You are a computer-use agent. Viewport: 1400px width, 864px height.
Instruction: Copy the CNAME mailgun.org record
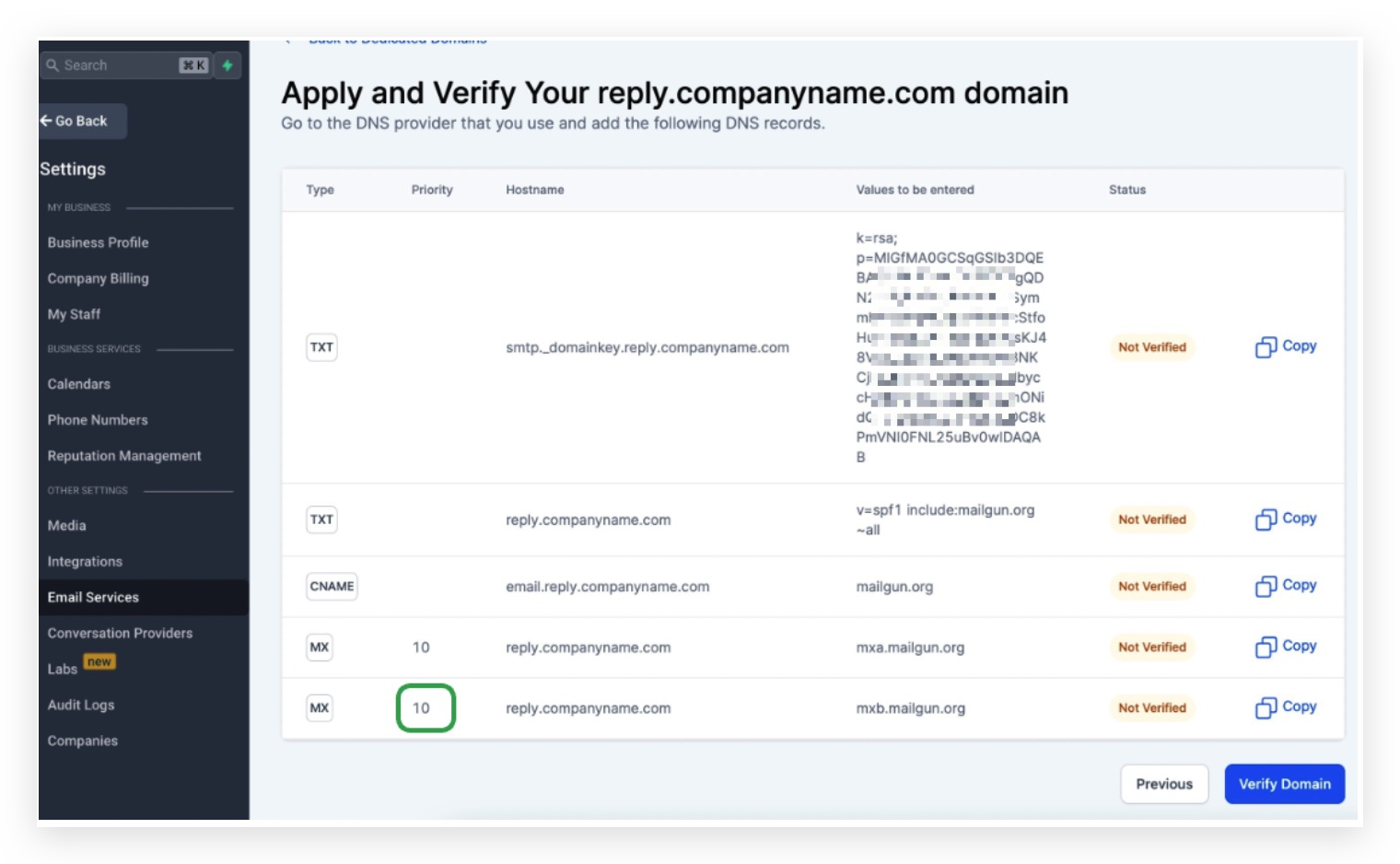coord(1286,586)
